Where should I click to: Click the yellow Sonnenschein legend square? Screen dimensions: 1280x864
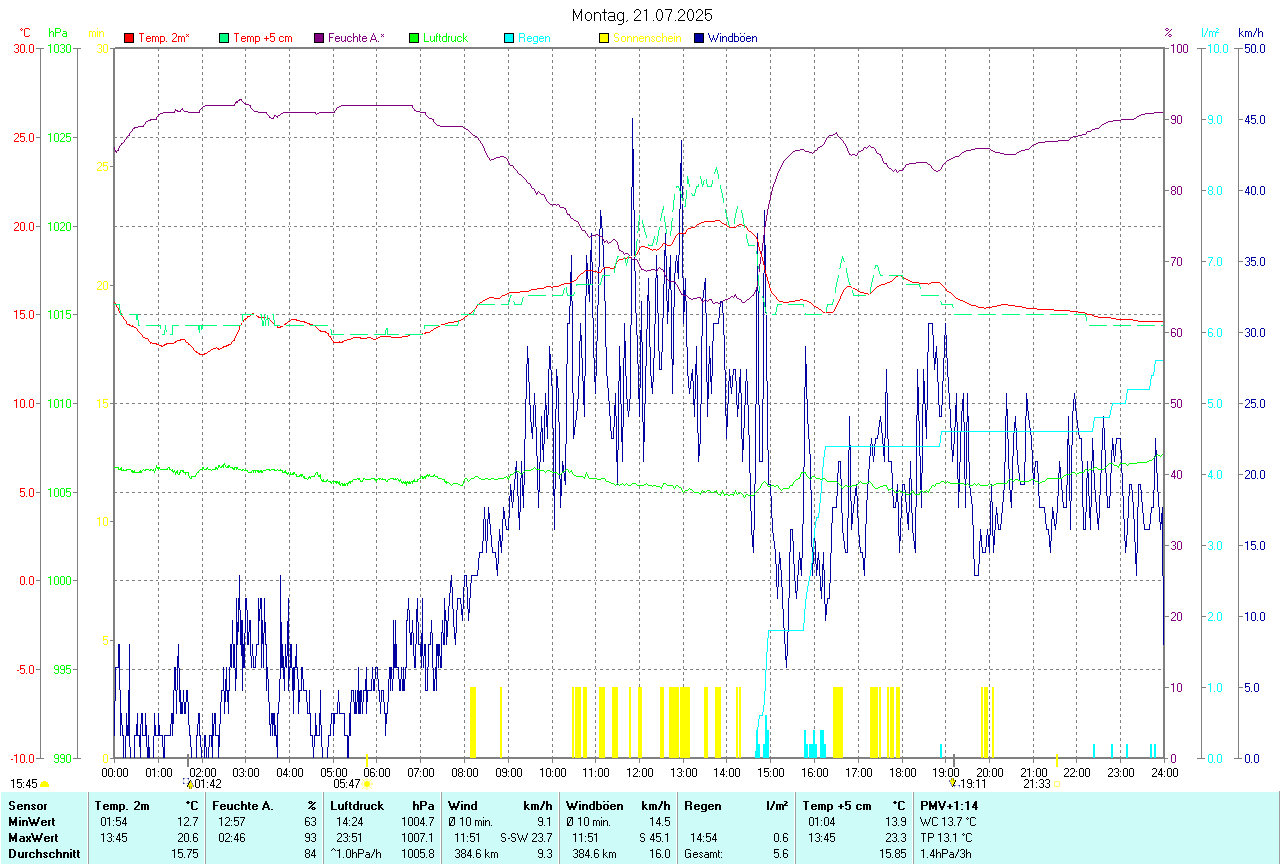(x=604, y=38)
